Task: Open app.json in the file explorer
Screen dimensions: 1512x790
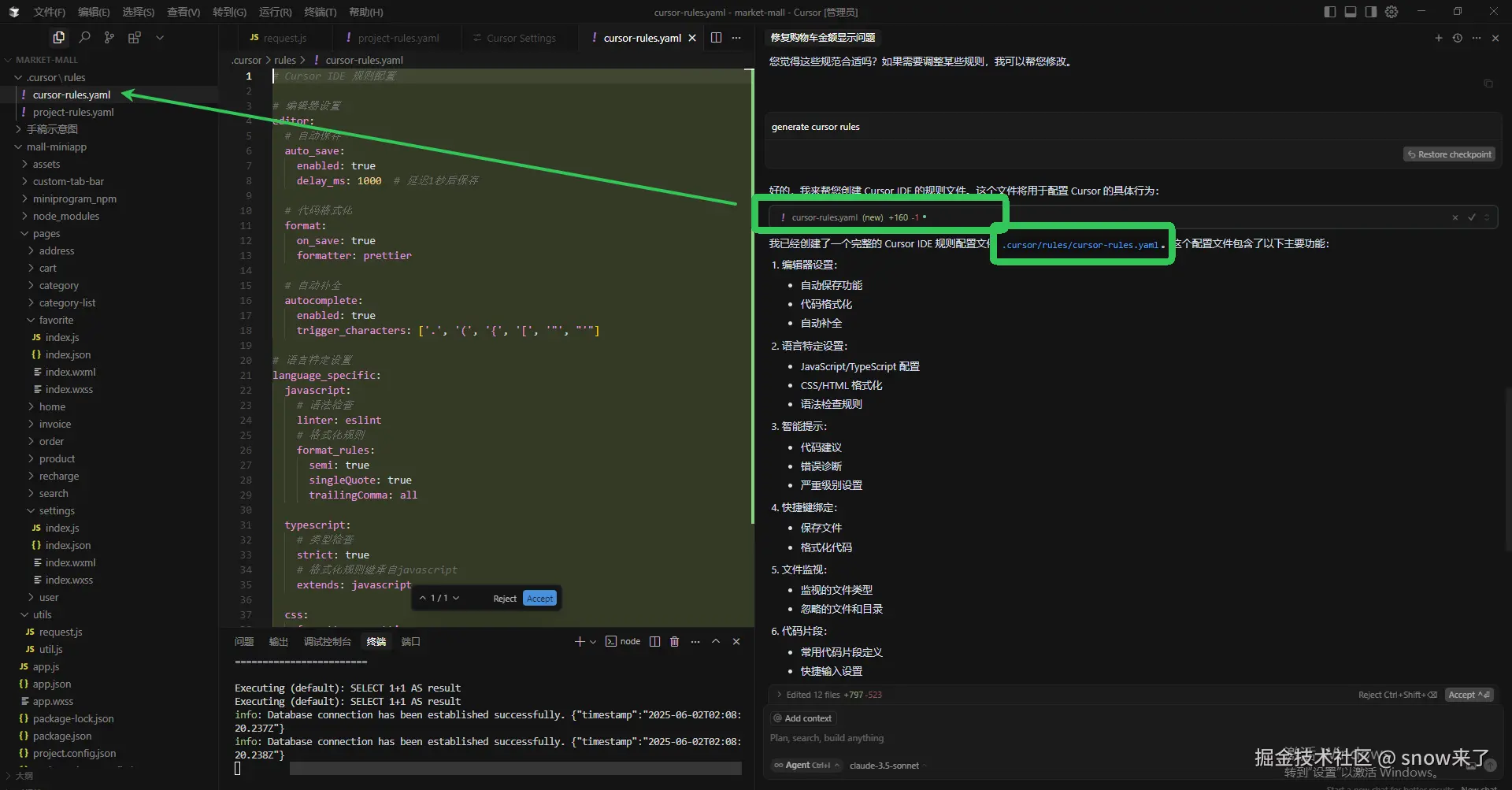Action: pyautogui.click(x=52, y=684)
